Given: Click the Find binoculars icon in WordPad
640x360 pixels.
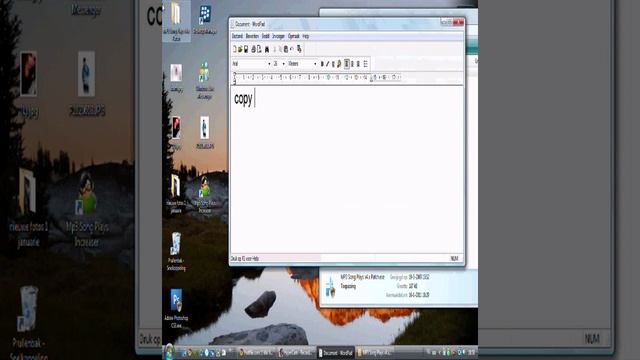Looking at the screenshot, I should click(x=267, y=49).
